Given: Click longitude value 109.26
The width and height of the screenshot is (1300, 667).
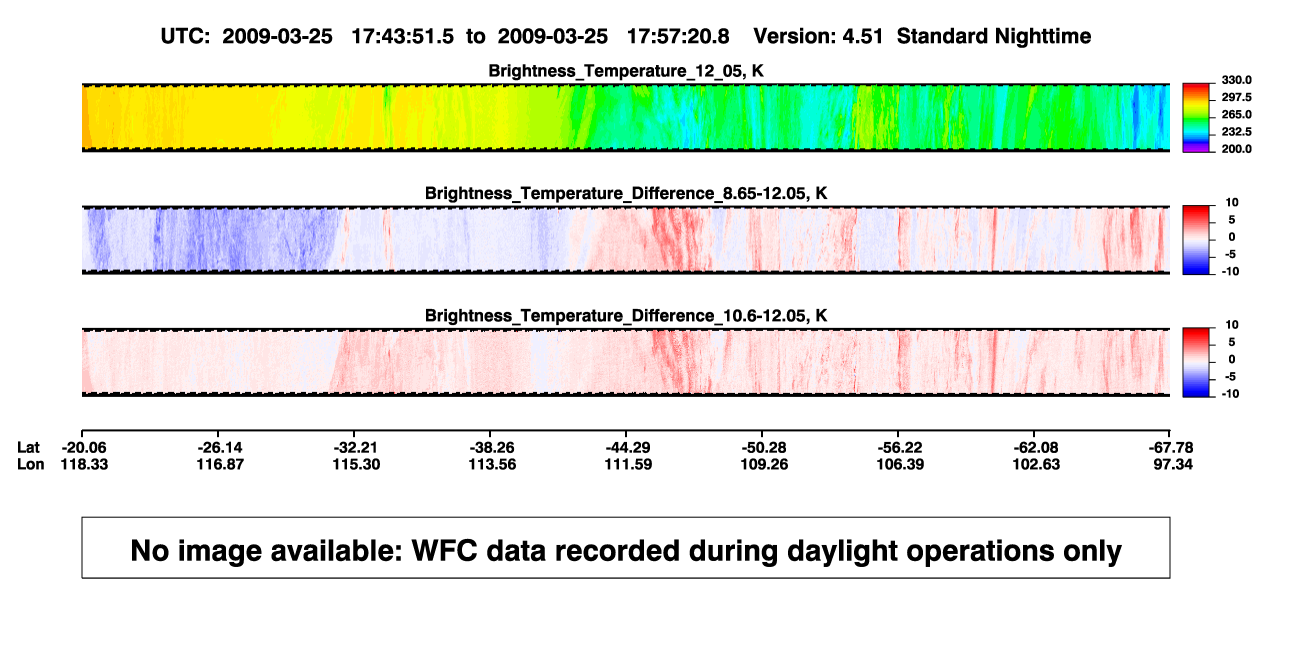Looking at the screenshot, I should (x=762, y=464).
